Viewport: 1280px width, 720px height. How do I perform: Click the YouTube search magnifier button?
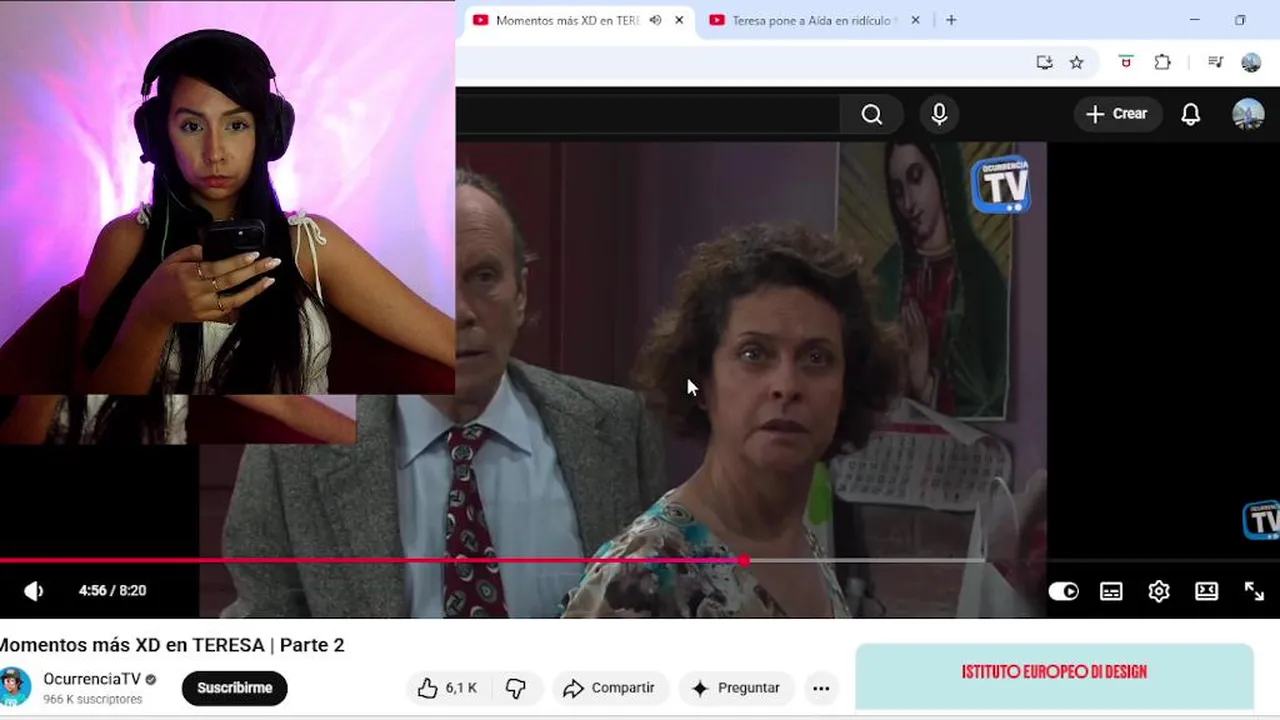click(872, 115)
